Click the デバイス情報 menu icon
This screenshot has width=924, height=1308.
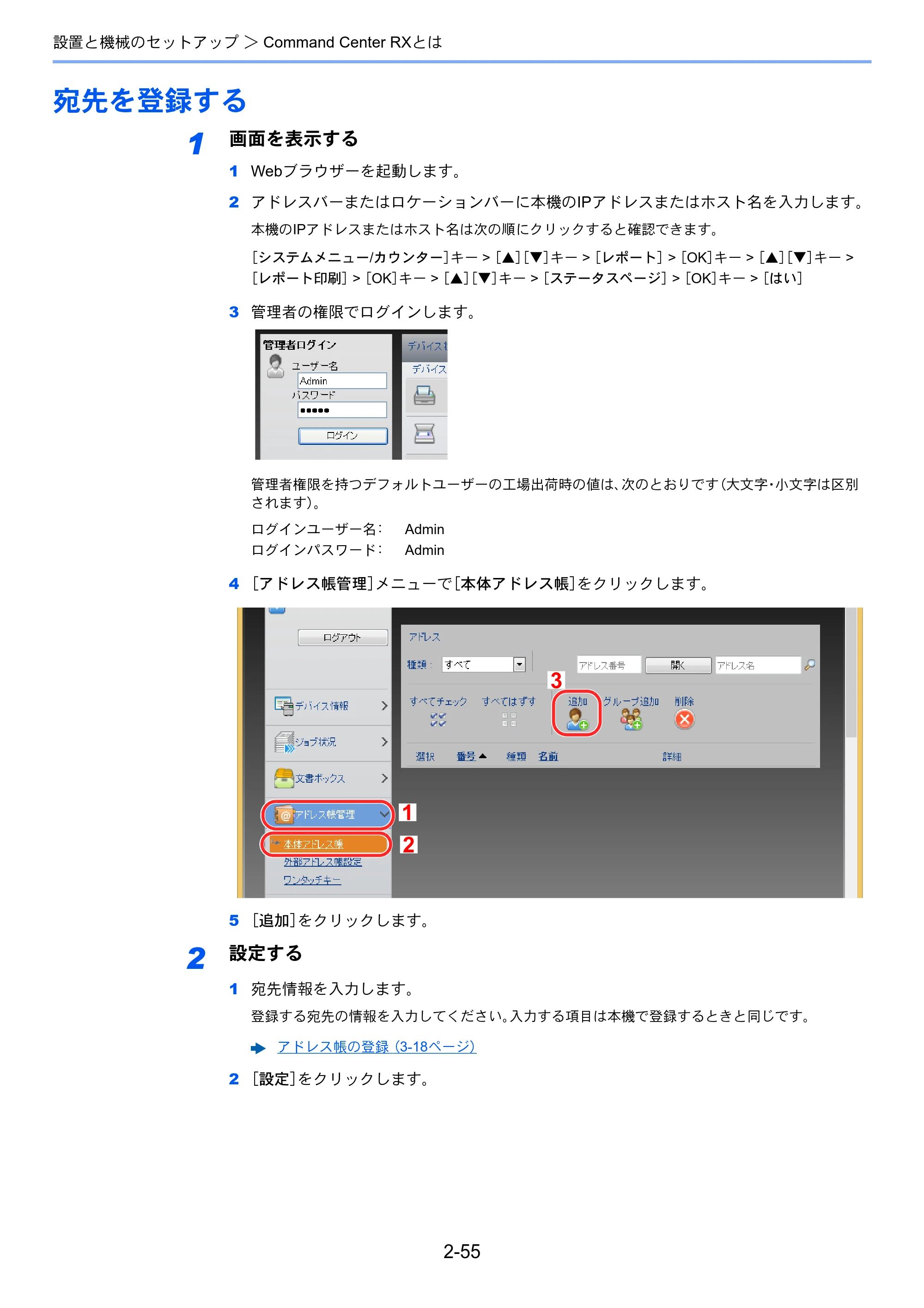(284, 706)
